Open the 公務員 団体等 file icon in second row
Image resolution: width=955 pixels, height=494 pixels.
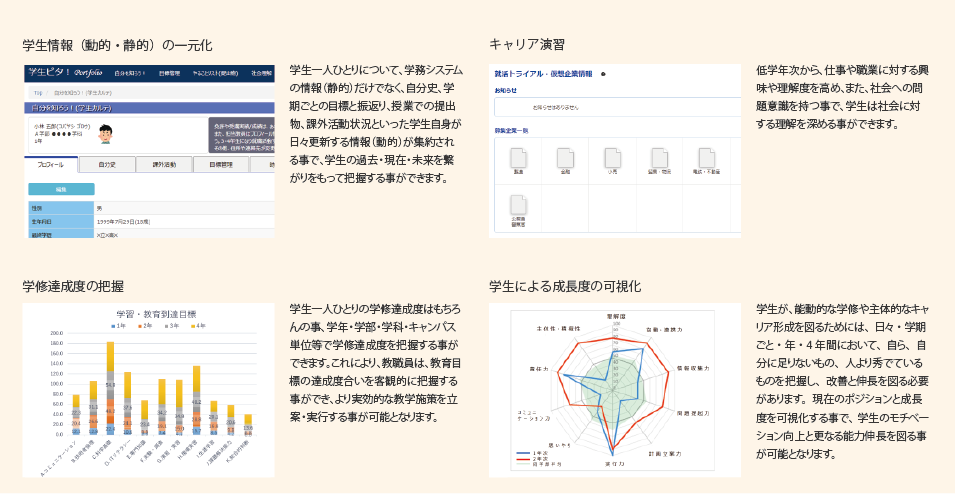518,205
